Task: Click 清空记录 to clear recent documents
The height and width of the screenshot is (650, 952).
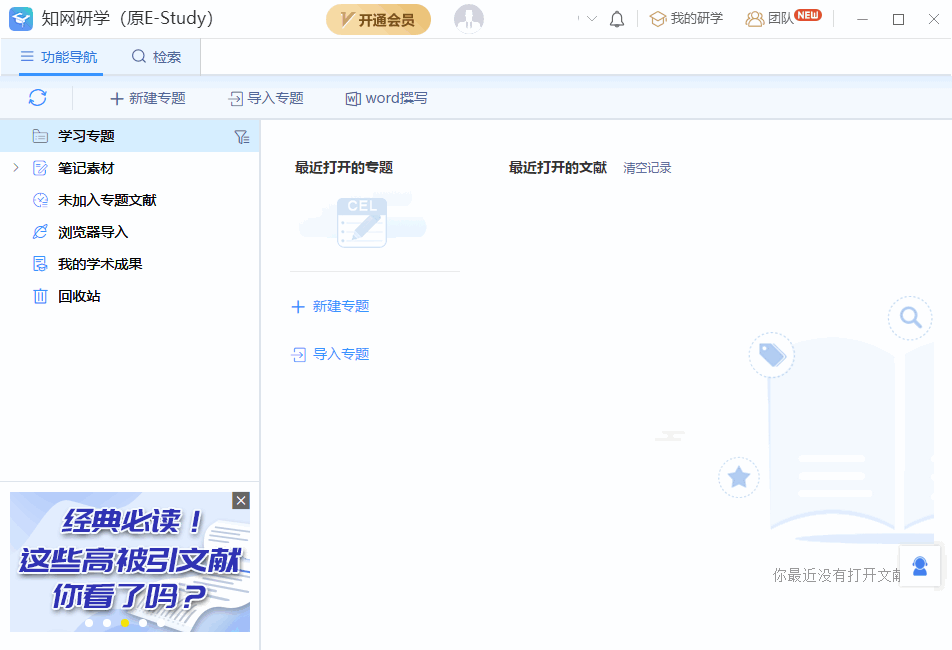Action: click(647, 167)
